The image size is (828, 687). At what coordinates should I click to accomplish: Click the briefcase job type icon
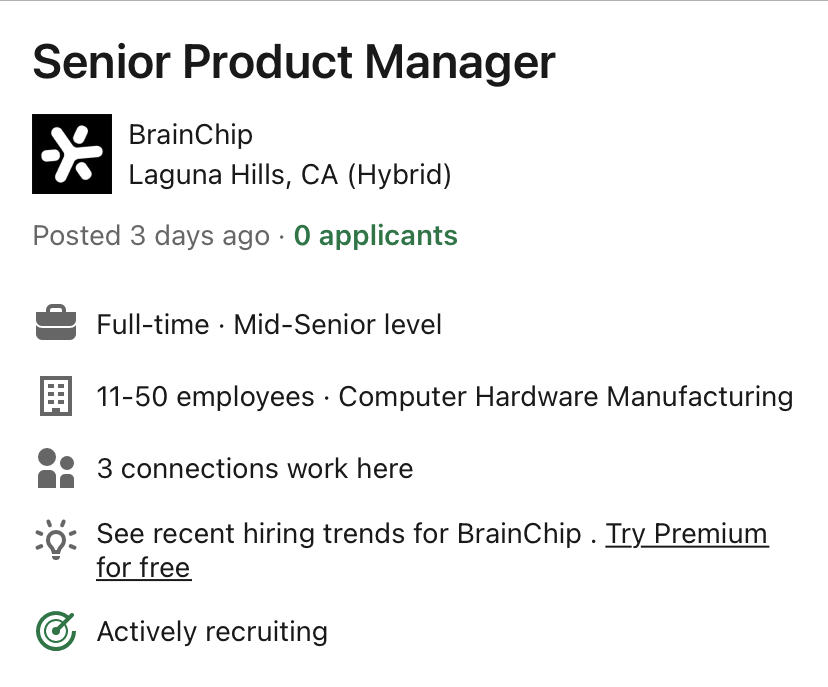pyautogui.click(x=56, y=325)
